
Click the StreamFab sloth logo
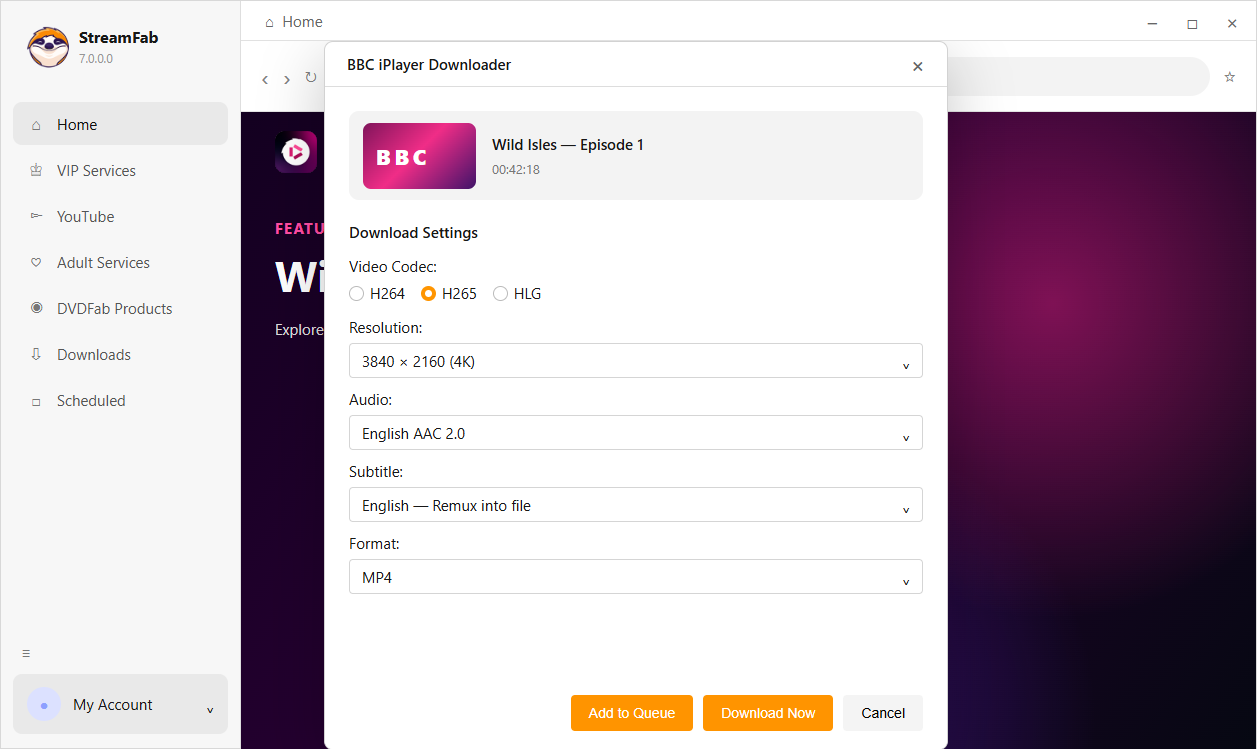pos(48,47)
